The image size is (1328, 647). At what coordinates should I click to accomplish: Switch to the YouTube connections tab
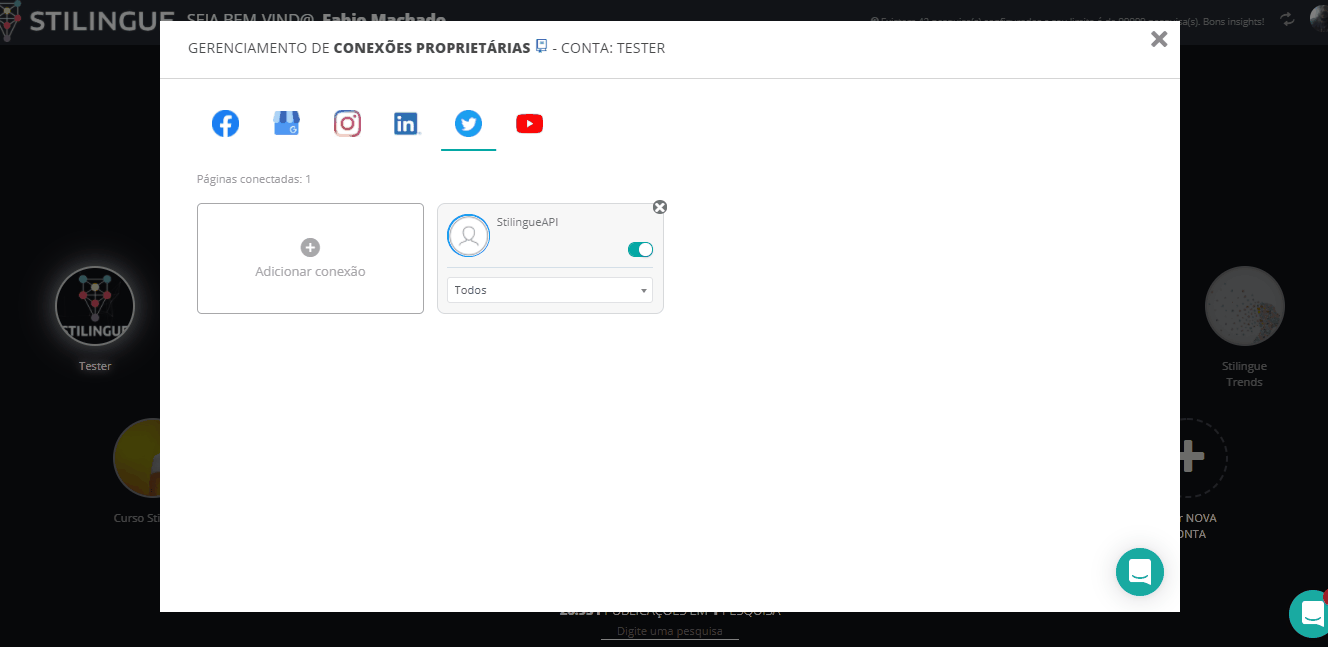click(529, 124)
